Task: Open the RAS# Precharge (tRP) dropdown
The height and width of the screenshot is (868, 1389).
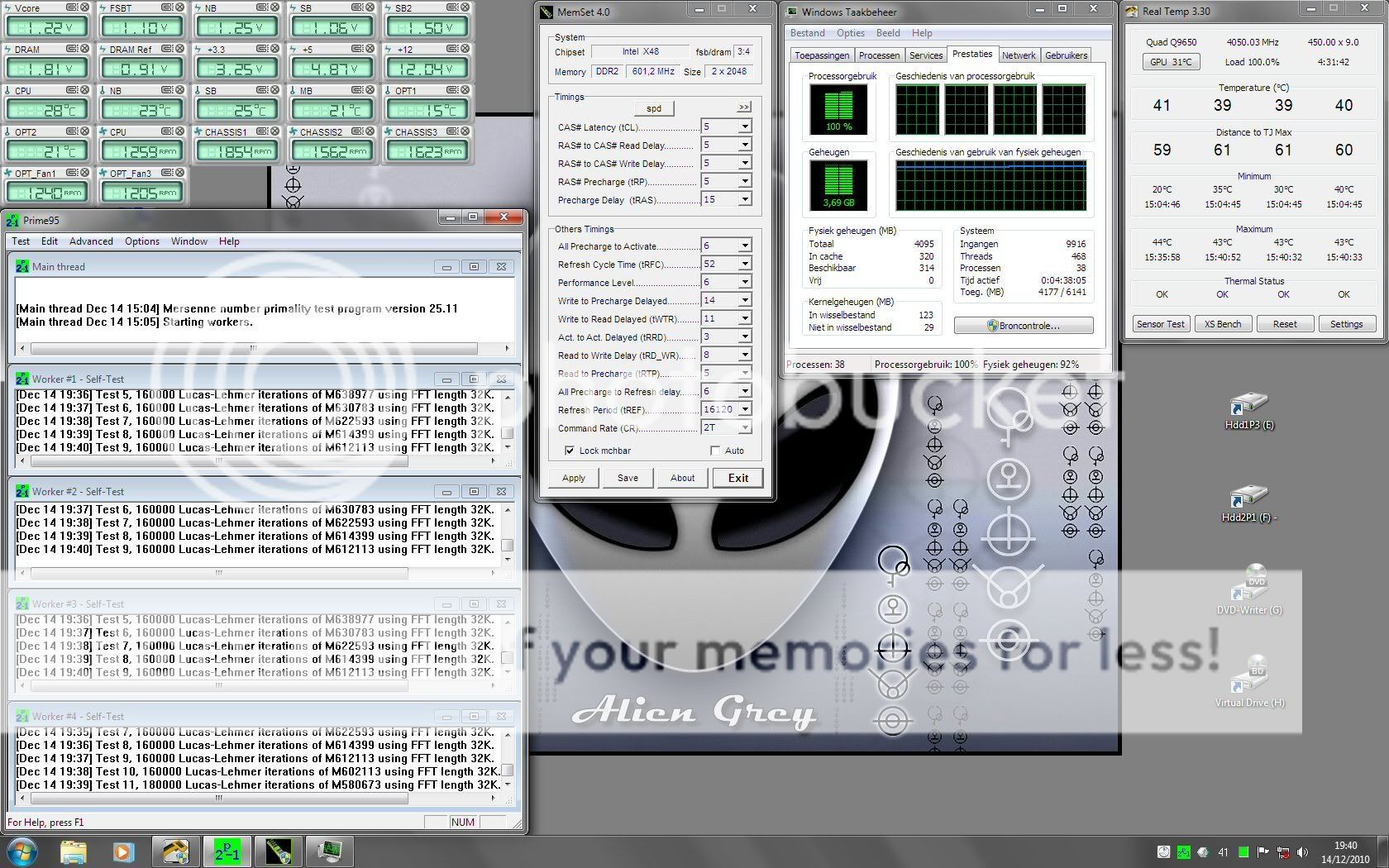Action: [745, 181]
